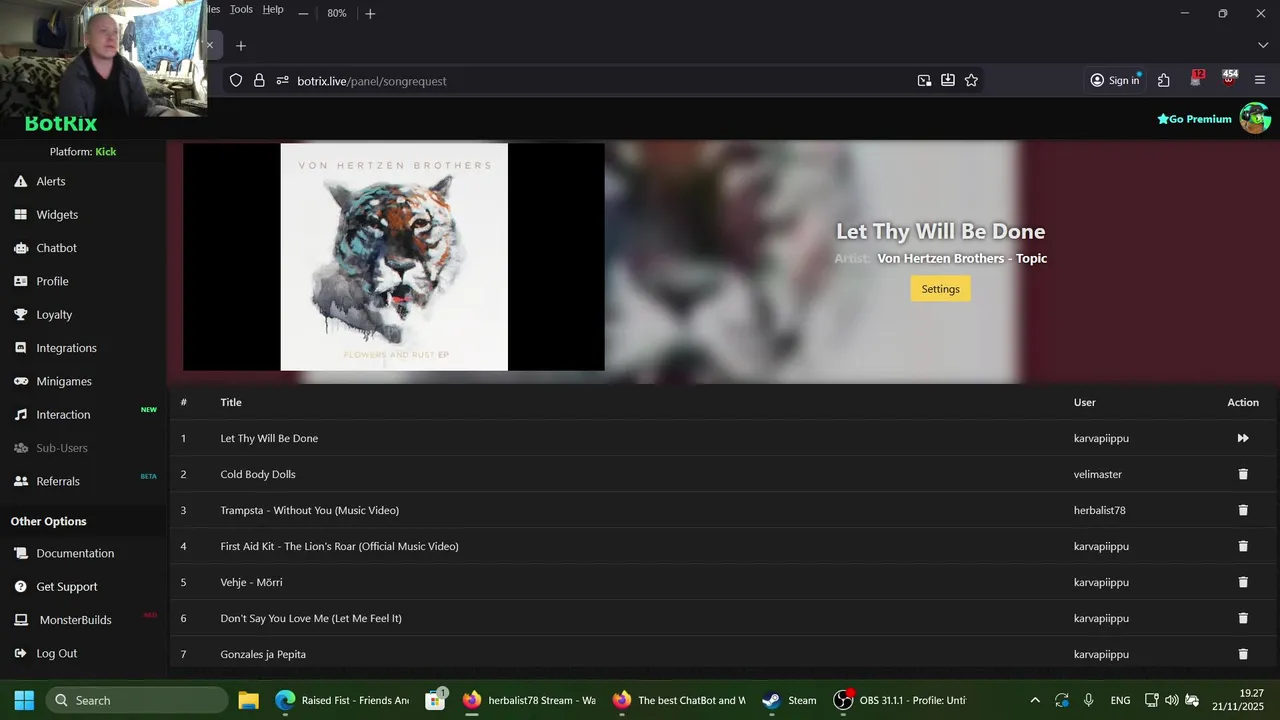The height and width of the screenshot is (720, 1280).
Task: Open the ENG language indicator
Action: 1120,700
